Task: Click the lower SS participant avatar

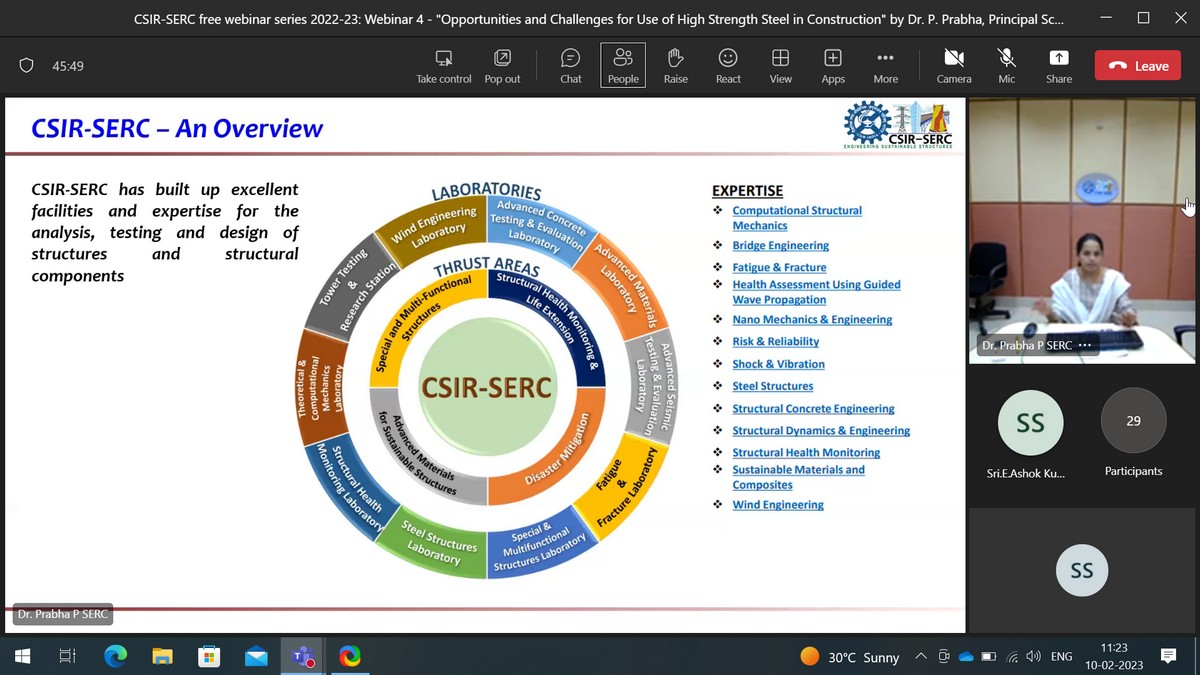Action: [1082, 570]
